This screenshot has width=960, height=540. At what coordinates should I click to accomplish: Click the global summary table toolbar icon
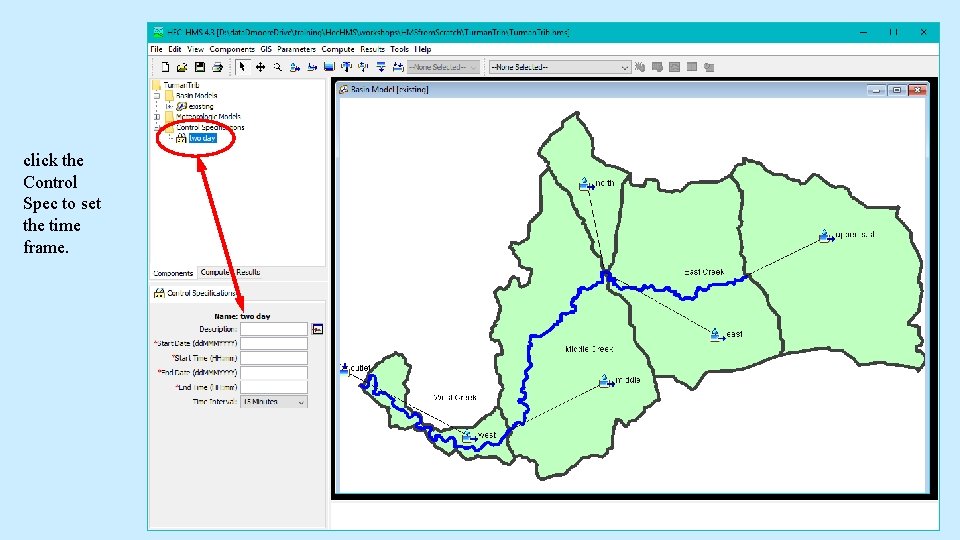click(657, 67)
